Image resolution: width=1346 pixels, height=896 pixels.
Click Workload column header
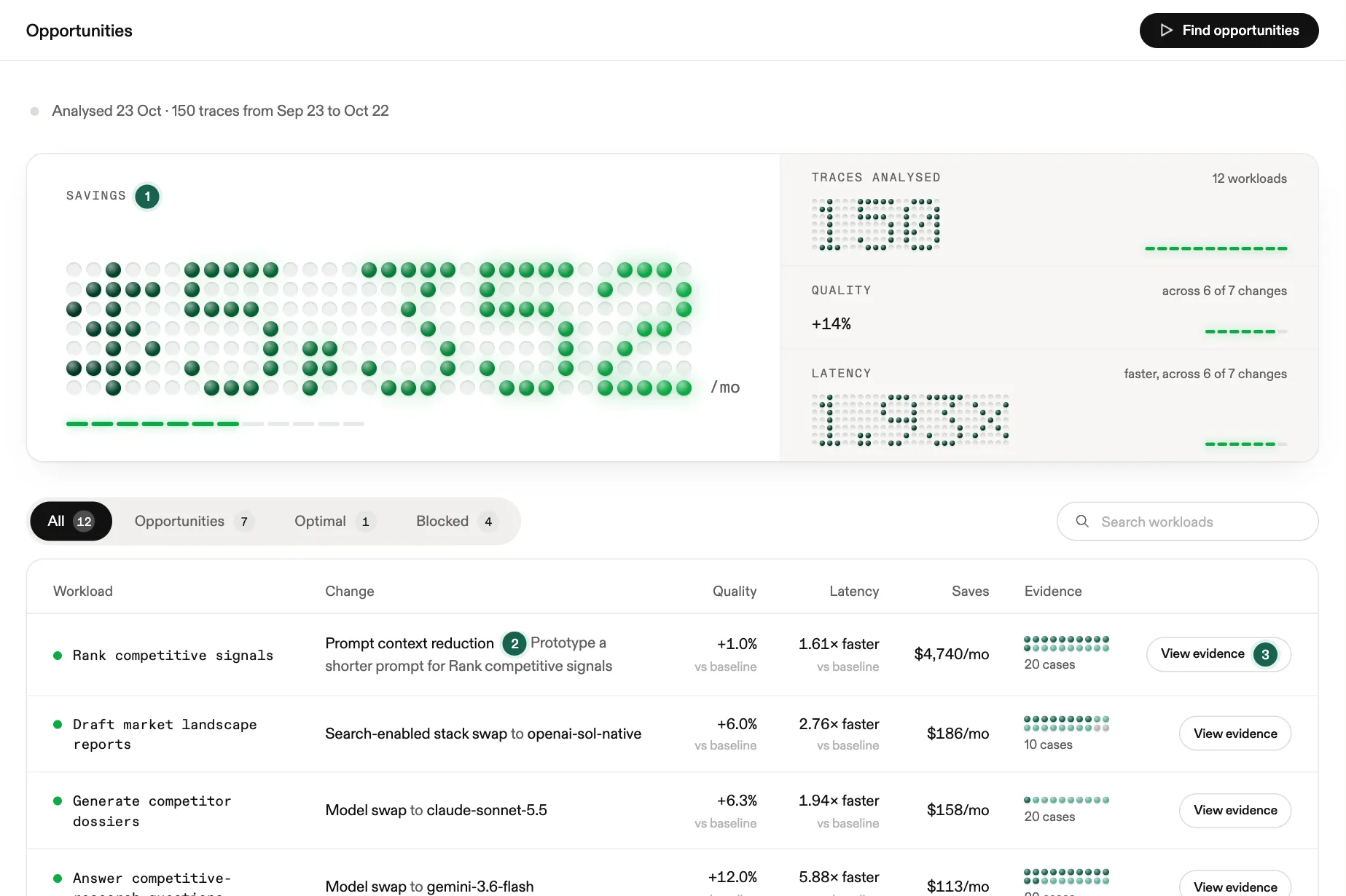[83, 592]
